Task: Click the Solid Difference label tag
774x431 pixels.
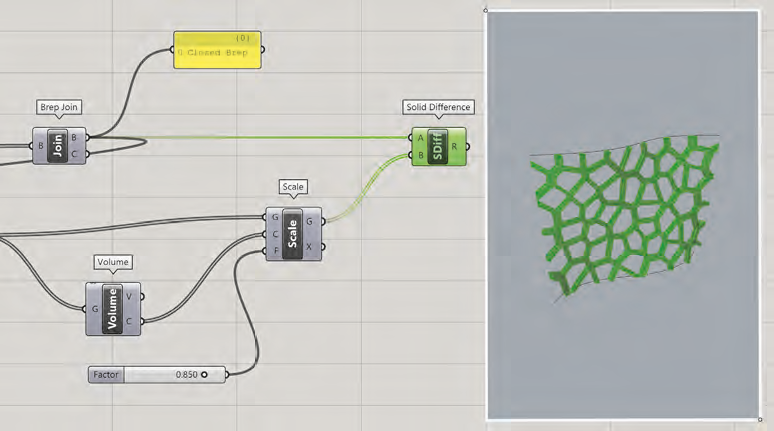Action: click(438, 107)
